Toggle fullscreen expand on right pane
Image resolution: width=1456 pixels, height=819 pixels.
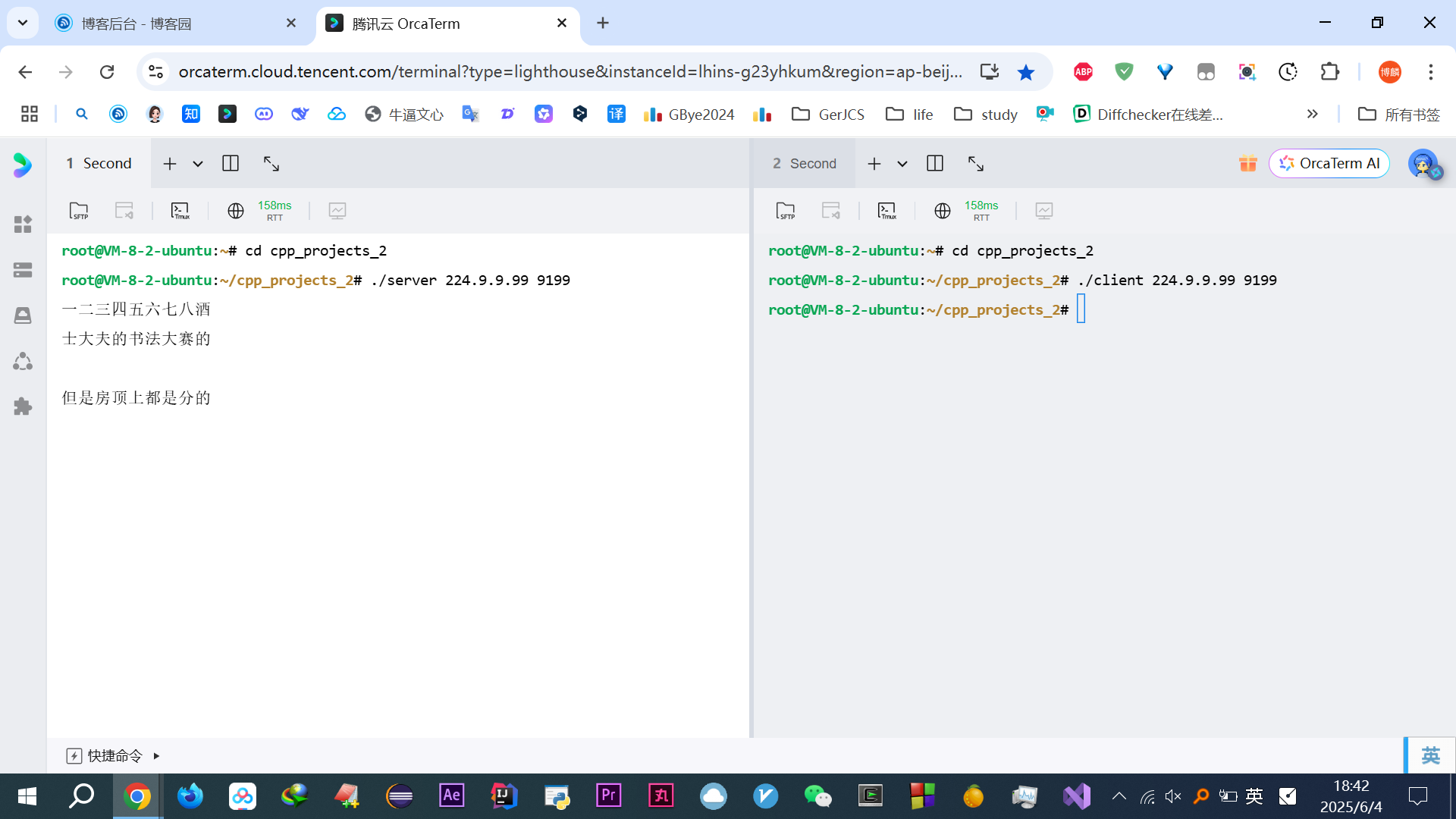click(976, 163)
